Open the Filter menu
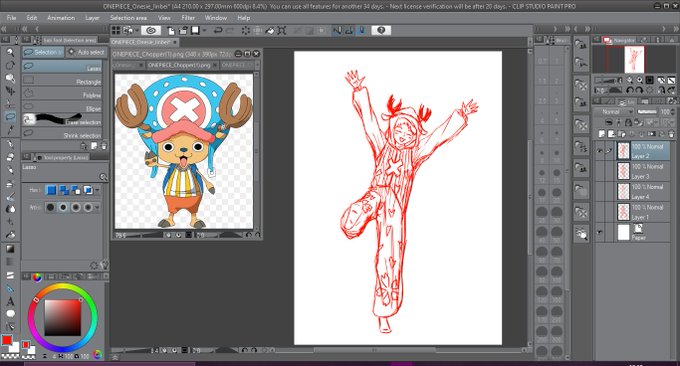Image resolution: width=680 pixels, height=366 pixels. (x=188, y=18)
